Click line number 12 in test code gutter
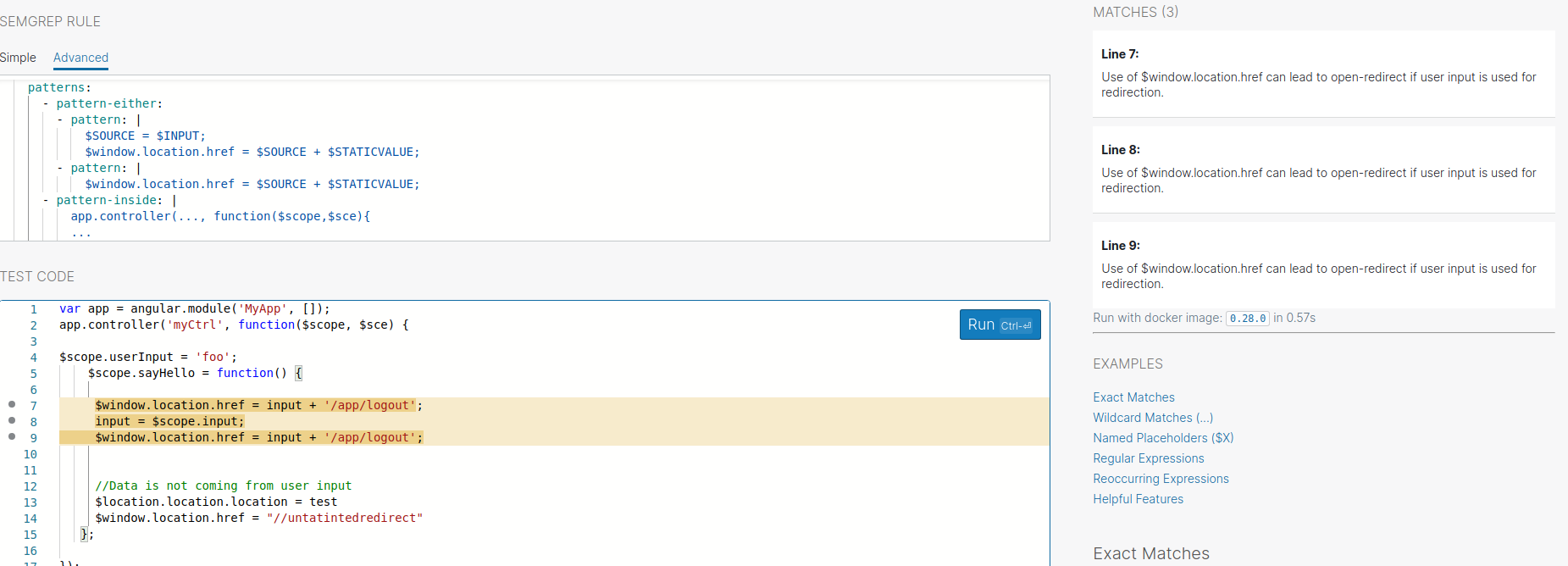Screen dimensions: 1568x566 (x=30, y=486)
